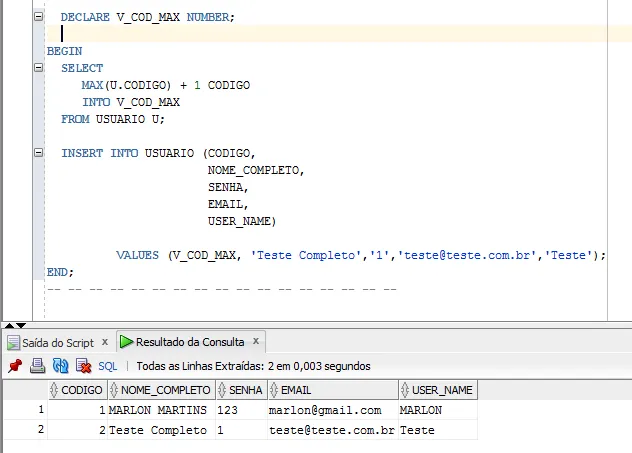Collapse the INSERT INTO statement fold
The width and height of the screenshot is (632, 453).
38,153
